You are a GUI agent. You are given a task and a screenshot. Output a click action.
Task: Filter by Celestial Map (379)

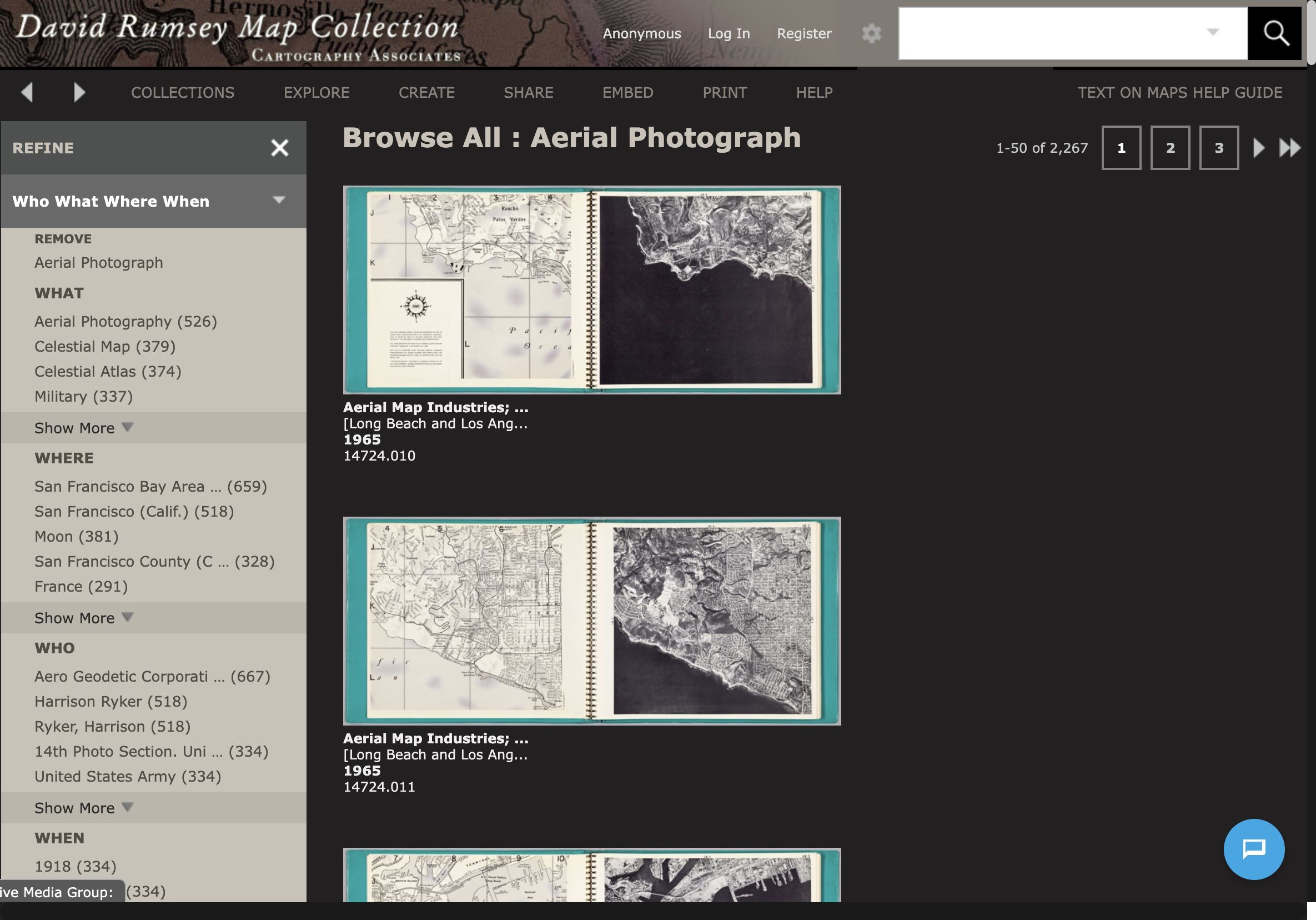pos(105,347)
